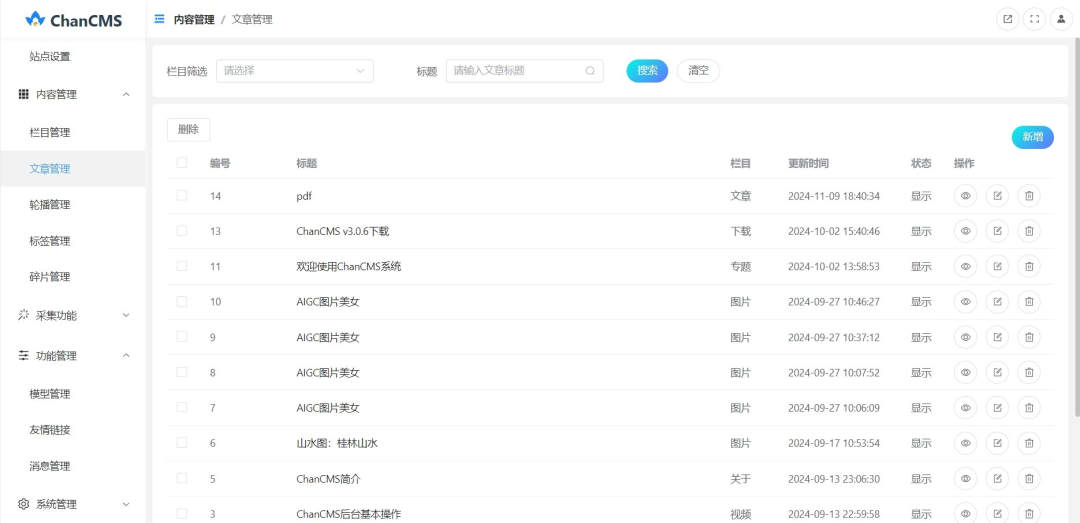Click the 专题 column cell

pyautogui.click(x=740, y=267)
